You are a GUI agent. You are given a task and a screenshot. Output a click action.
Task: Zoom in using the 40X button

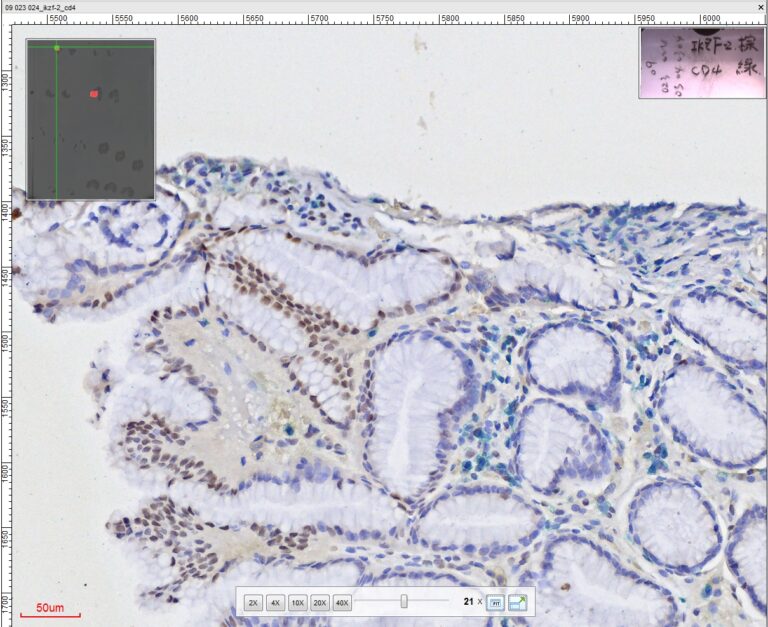point(343,602)
